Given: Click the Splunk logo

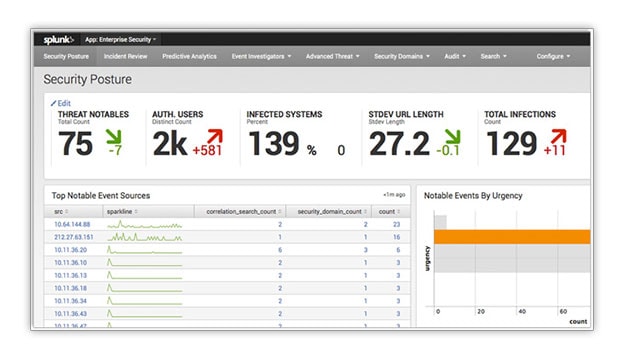Looking at the screenshot, I should tap(58, 39).
